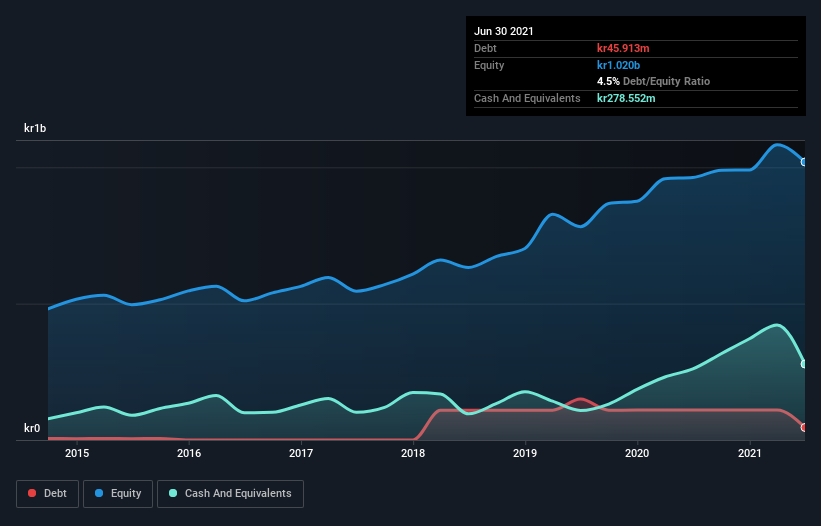Viewport: 821px width, 526px height.
Task: Select the 2017 x-axis label
Action: point(301,453)
